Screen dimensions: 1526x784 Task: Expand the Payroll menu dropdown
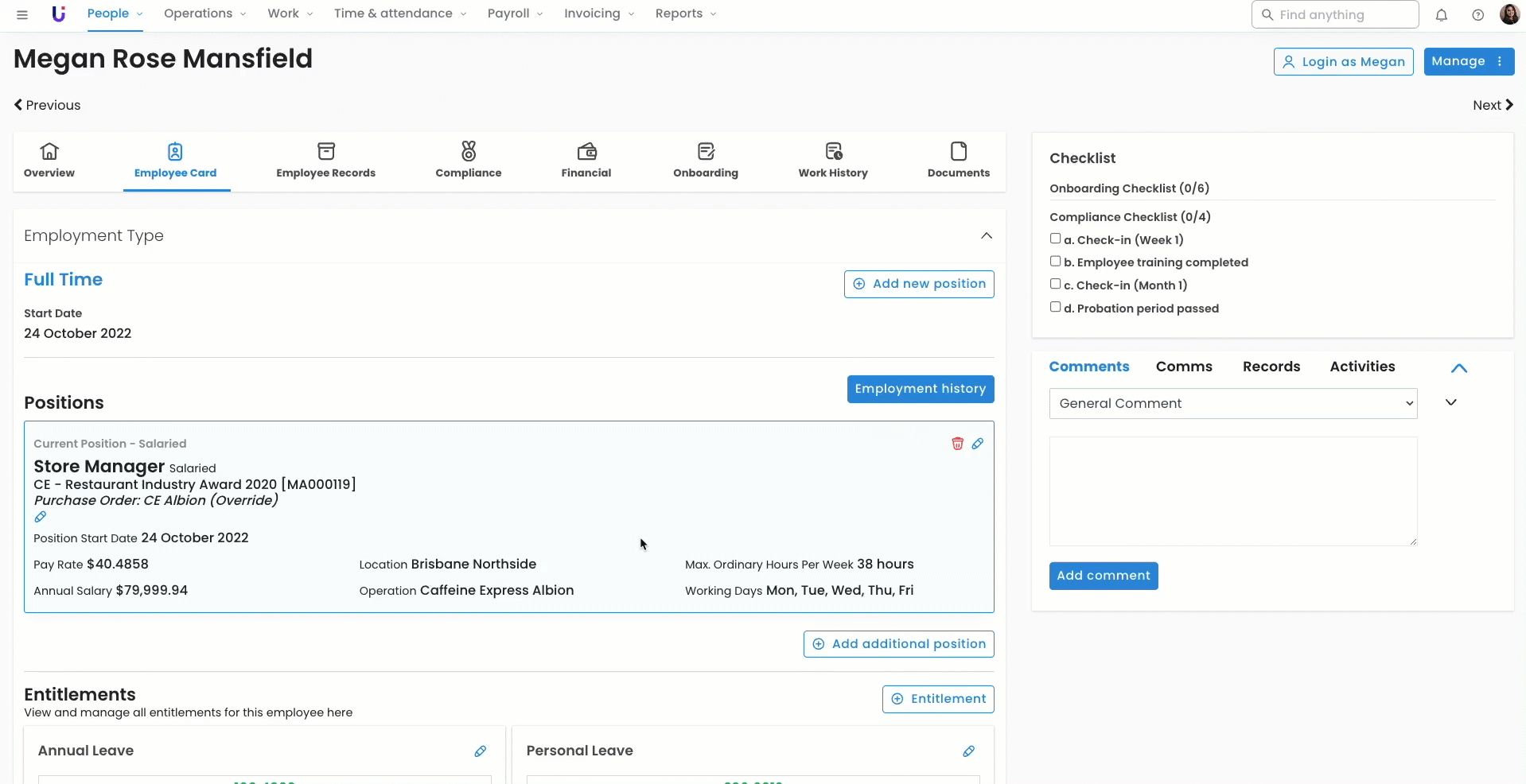pyautogui.click(x=515, y=14)
